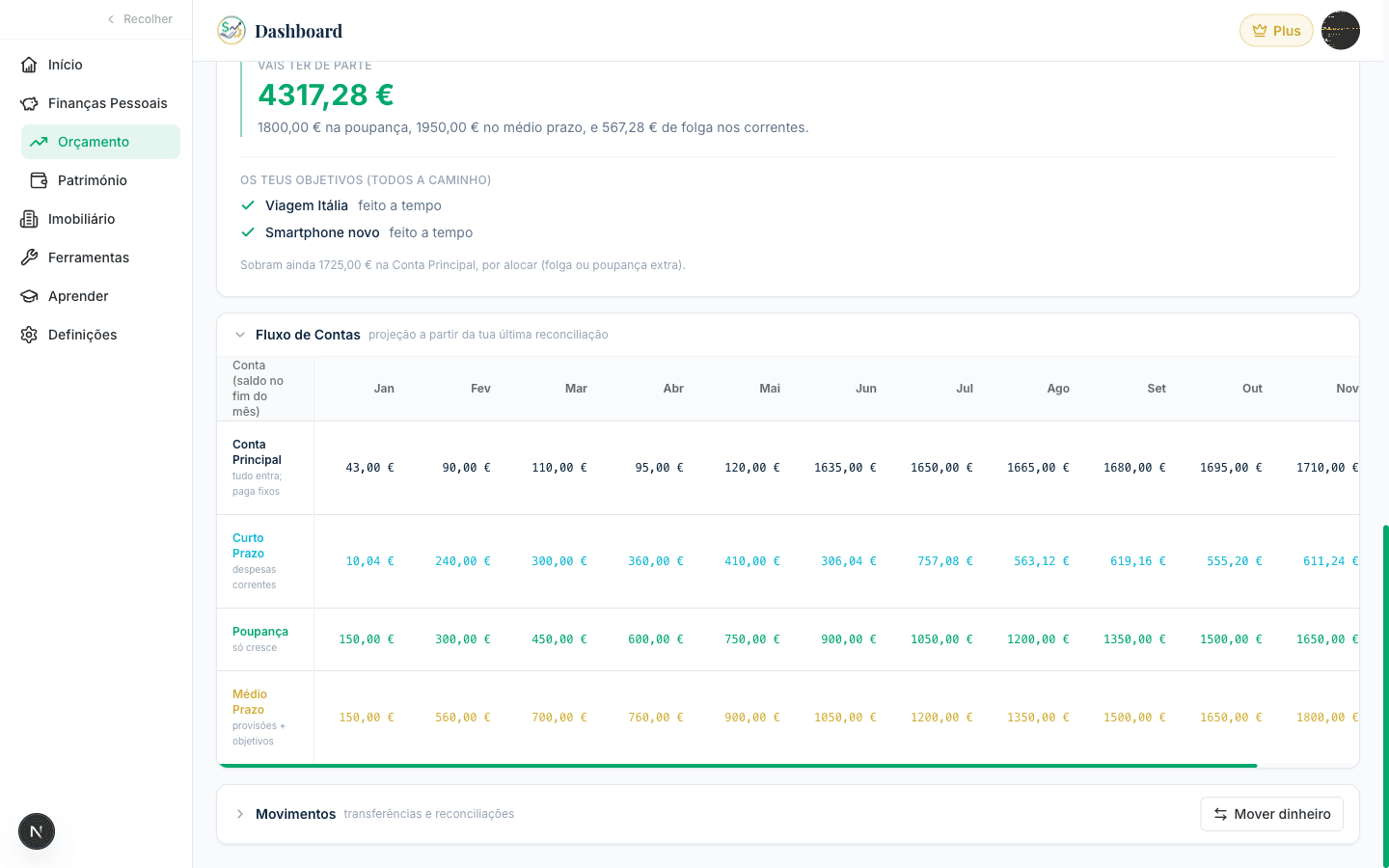
Task: Click the 560,00 € Médio Prazo cell
Action: tap(463, 718)
